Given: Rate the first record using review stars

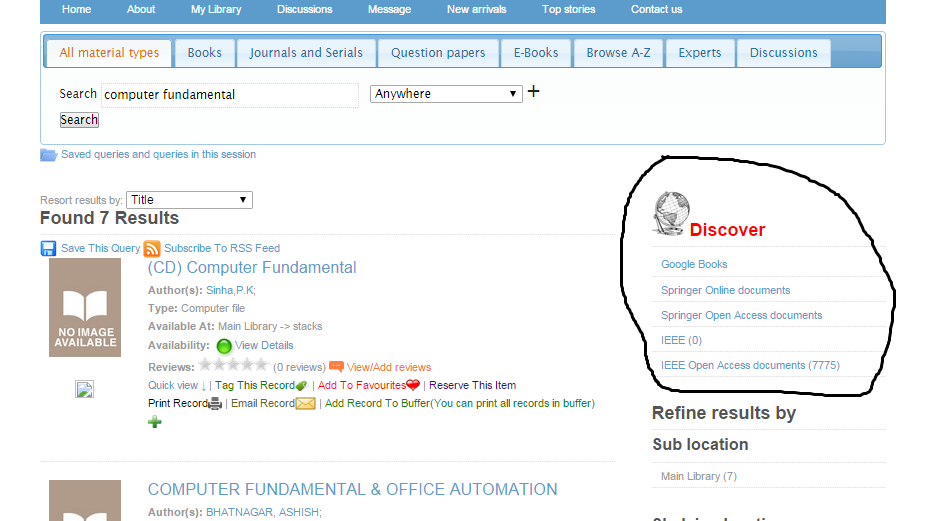Looking at the screenshot, I should click(x=234, y=366).
